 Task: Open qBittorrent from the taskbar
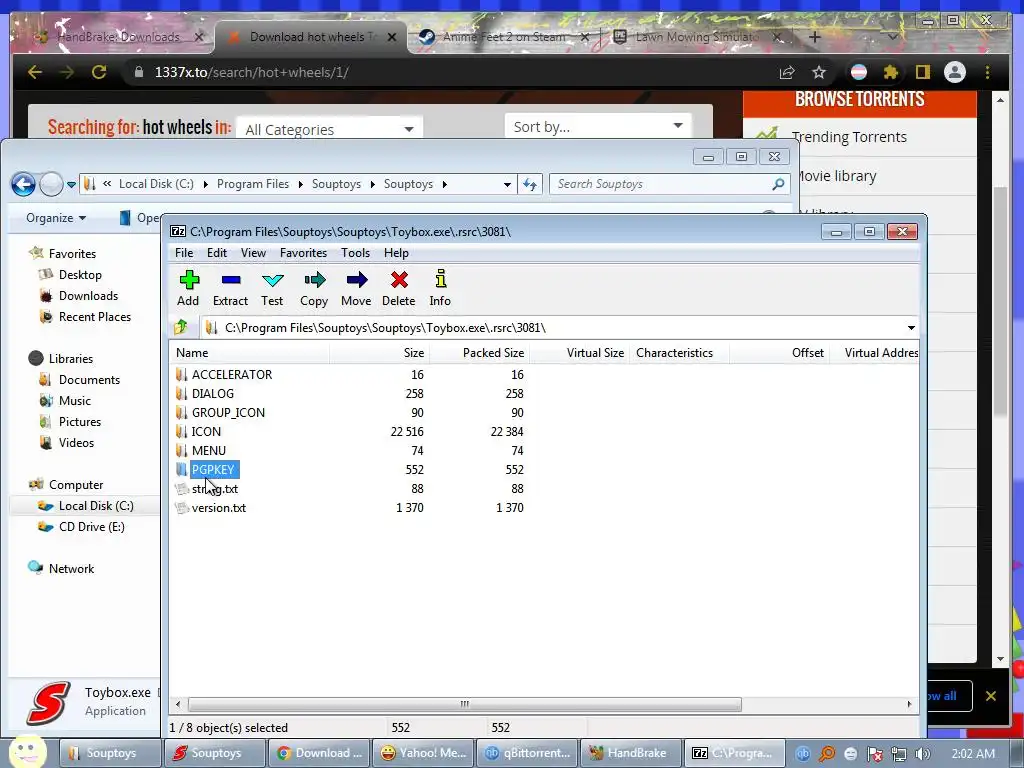point(528,753)
